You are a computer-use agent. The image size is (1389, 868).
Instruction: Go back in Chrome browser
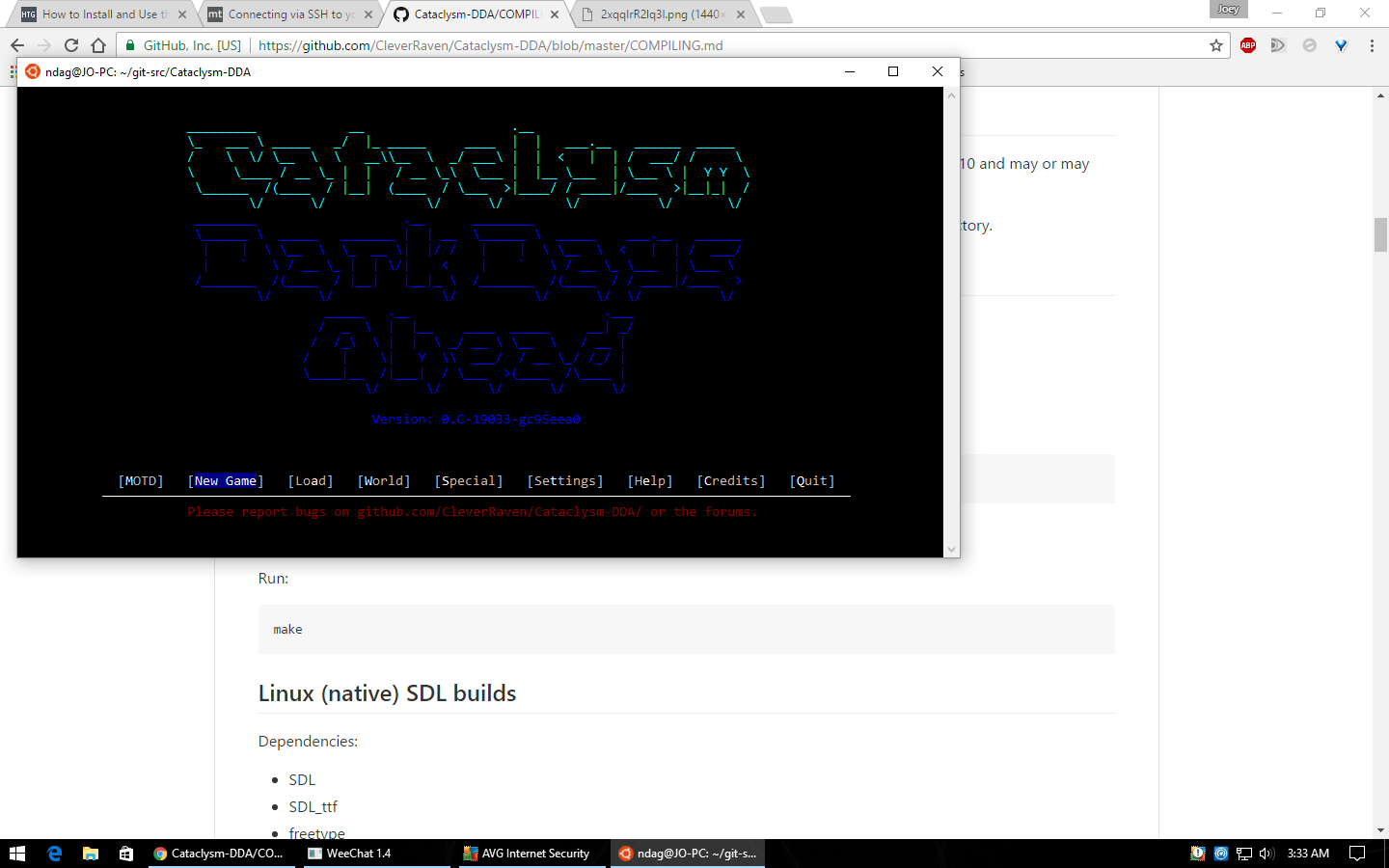(x=17, y=45)
